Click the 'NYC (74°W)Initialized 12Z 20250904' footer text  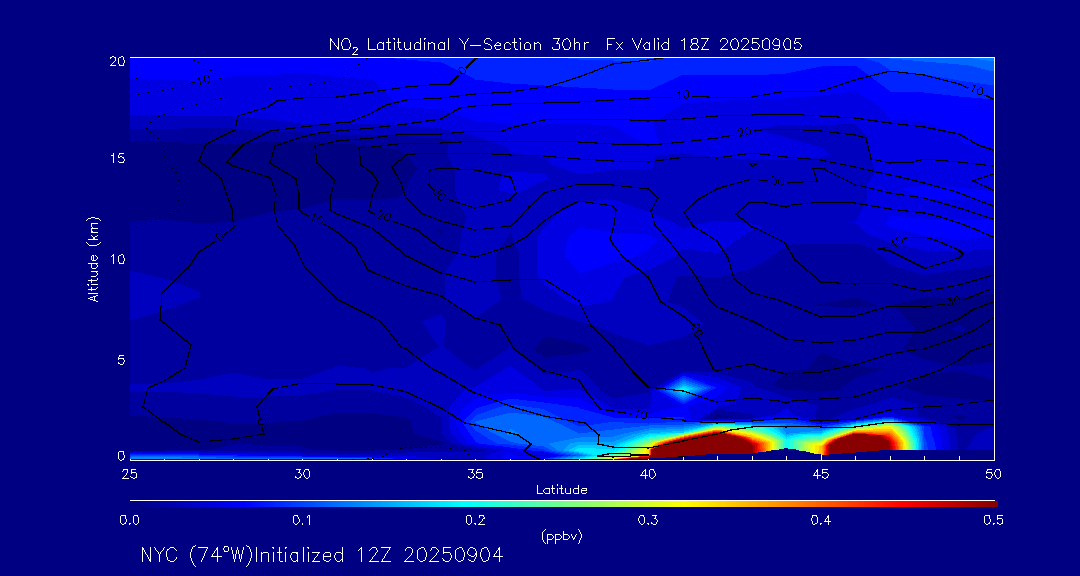point(321,555)
